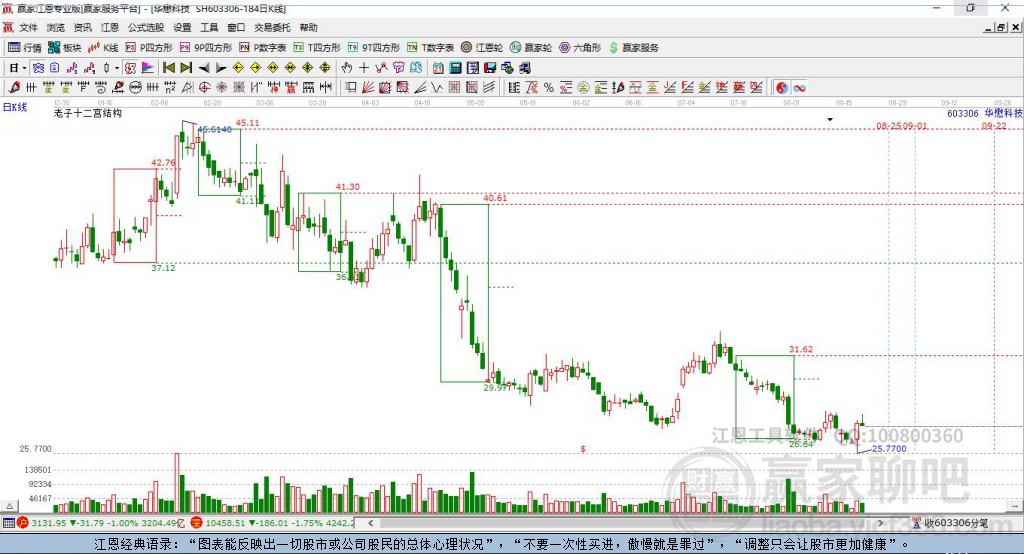The image size is (1024, 554).
Task: Open the 文件 menu
Action: (28, 27)
